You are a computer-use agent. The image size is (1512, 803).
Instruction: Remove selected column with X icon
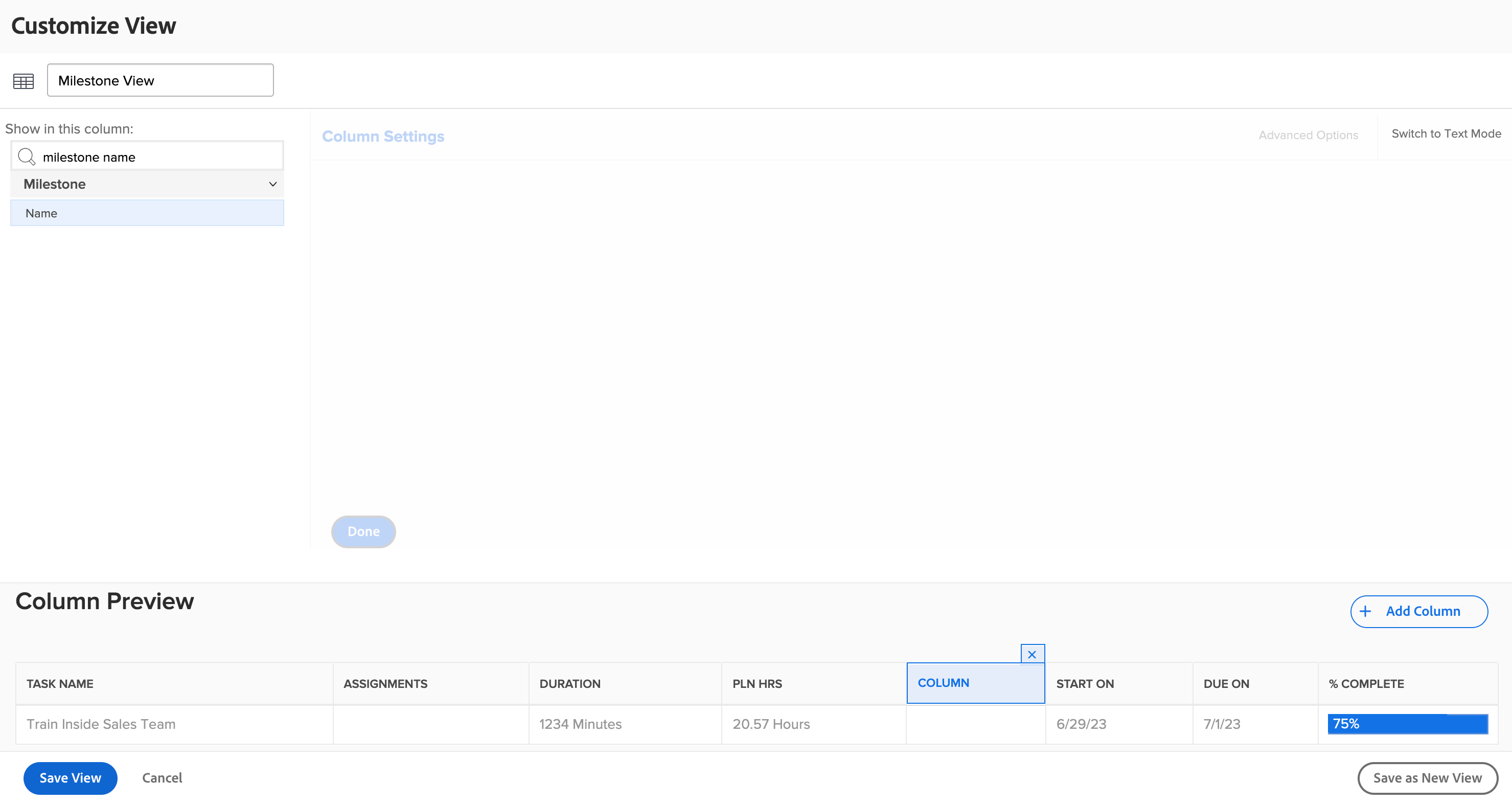1032,654
